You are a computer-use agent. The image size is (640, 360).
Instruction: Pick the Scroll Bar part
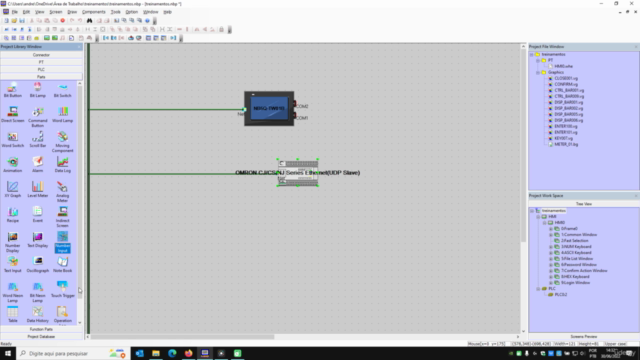coord(38,140)
